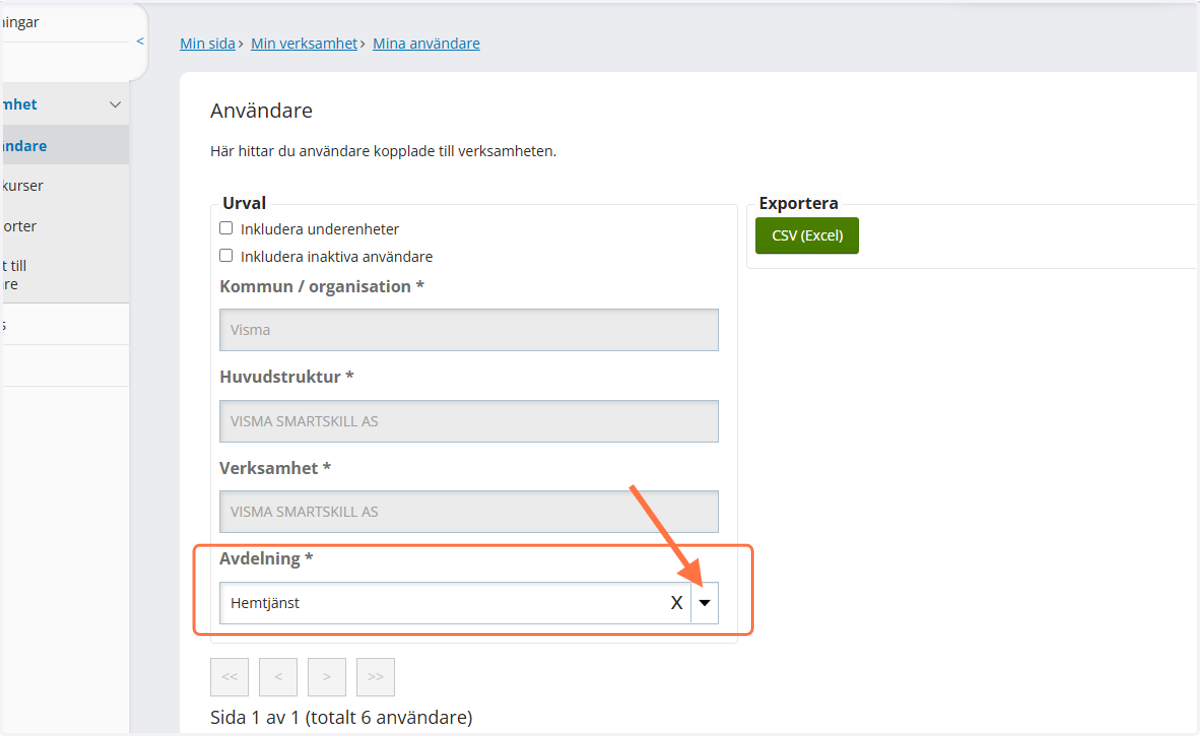The image size is (1200, 736).
Task: Open the Avdelning dropdown arrow
Action: (705, 603)
